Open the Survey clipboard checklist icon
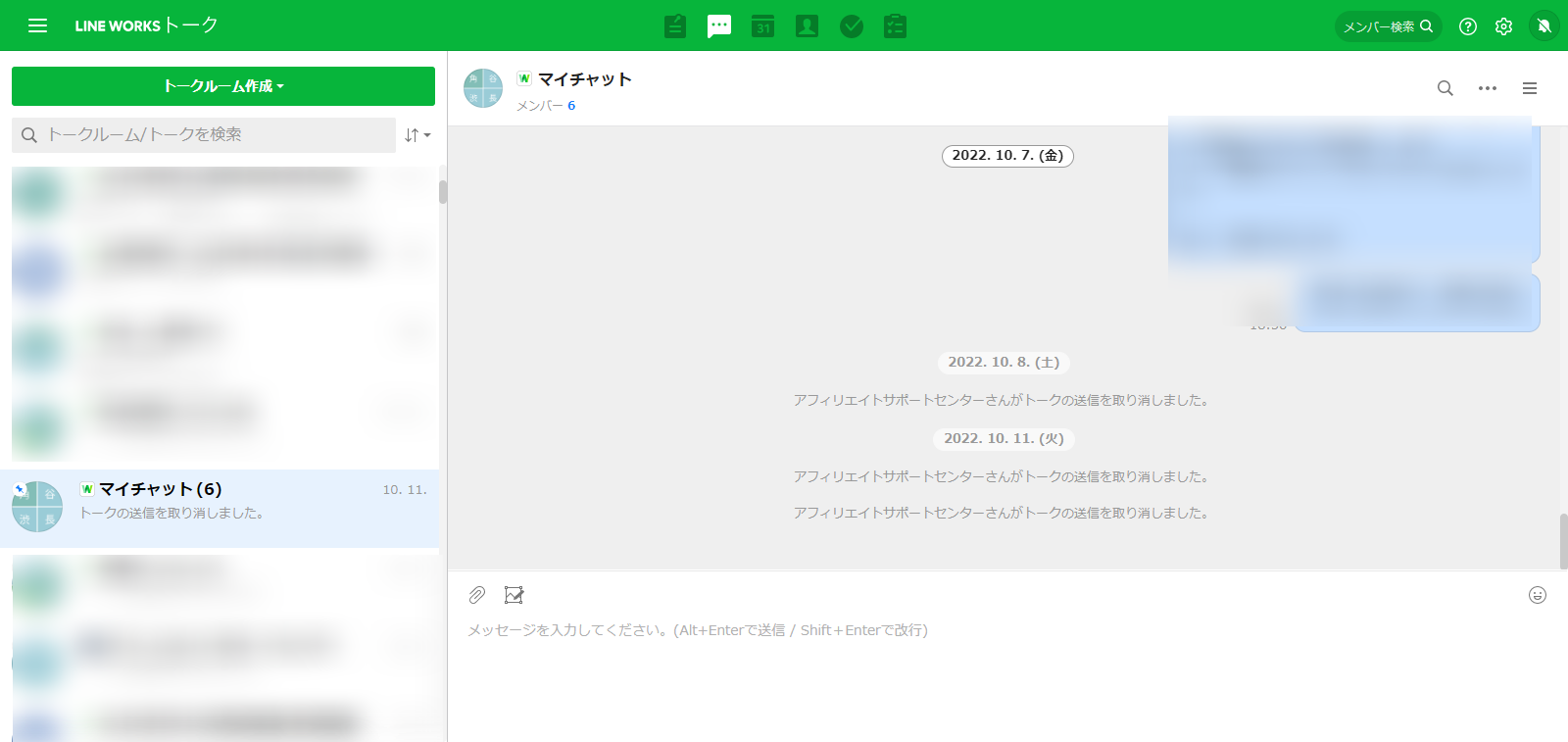1568x742 pixels. coord(895,26)
